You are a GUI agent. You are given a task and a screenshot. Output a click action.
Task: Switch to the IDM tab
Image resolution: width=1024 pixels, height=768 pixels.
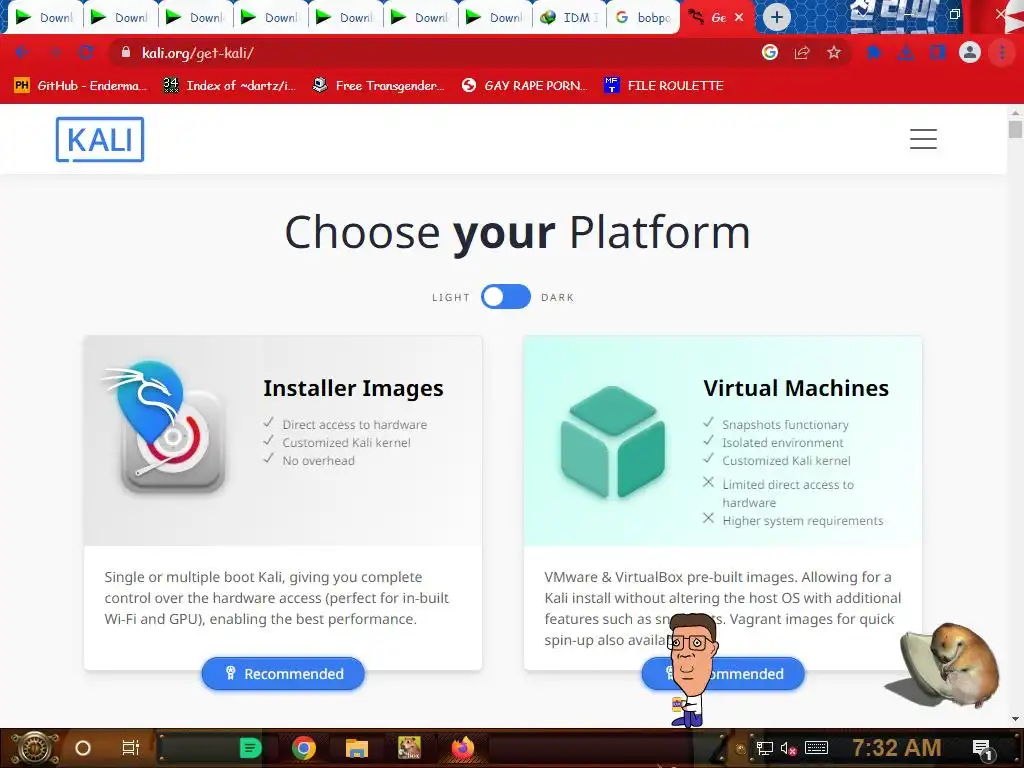pyautogui.click(x=569, y=18)
